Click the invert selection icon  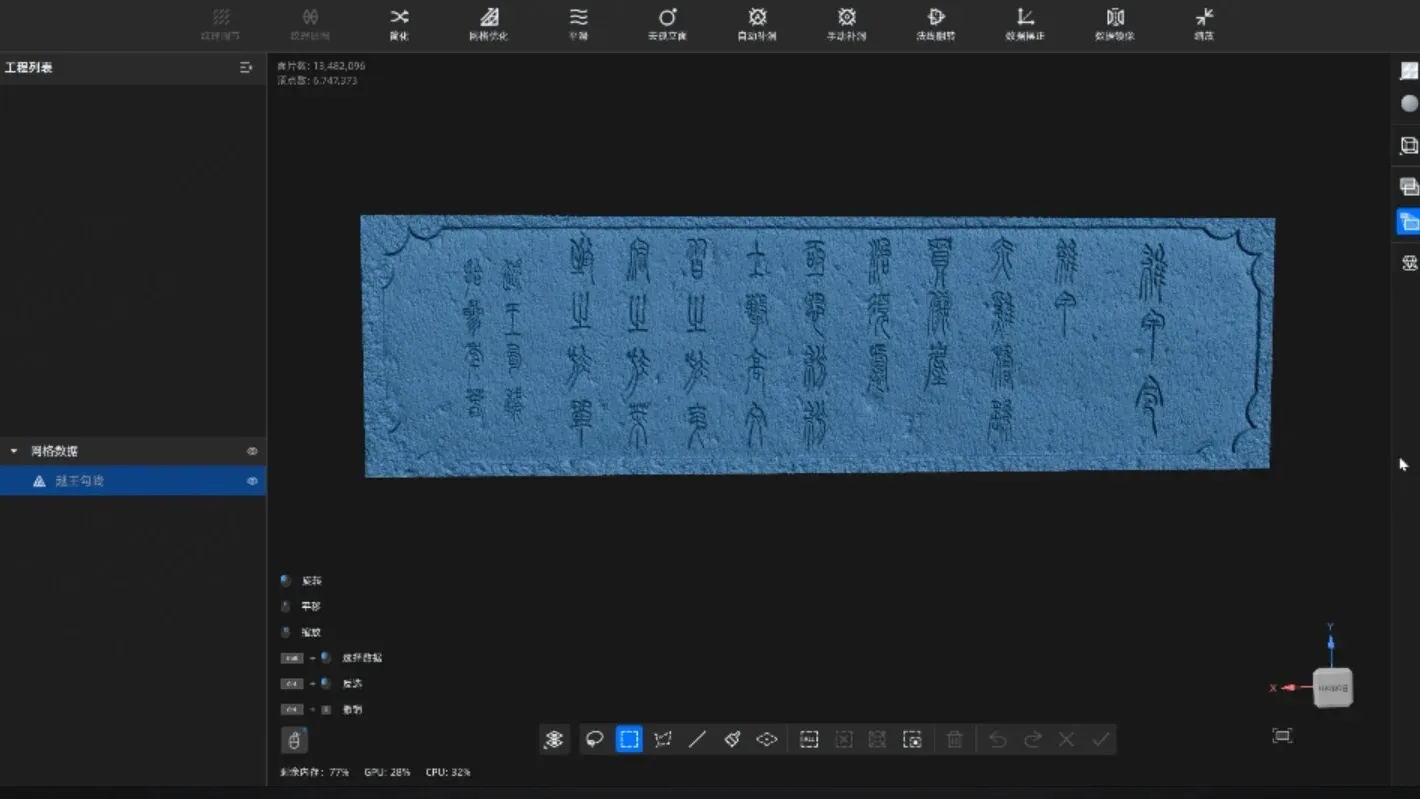pyautogui.click(x=877, y=739)
